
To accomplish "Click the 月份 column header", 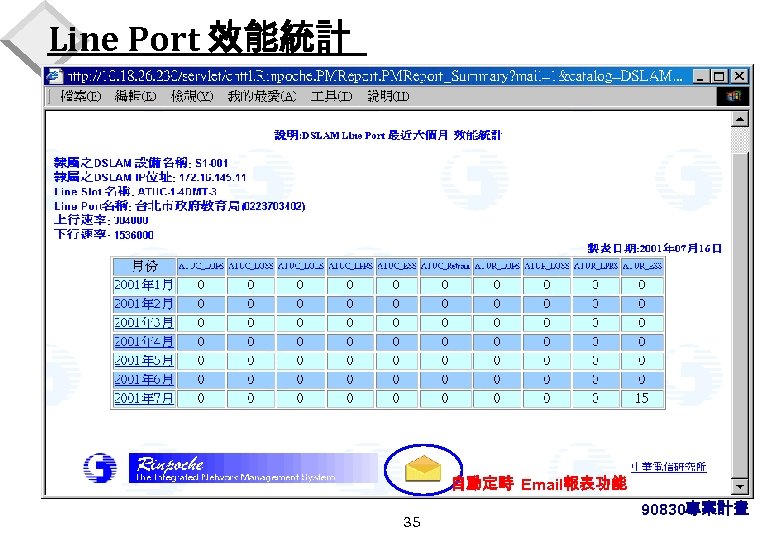I will click(x=144, y=267).
